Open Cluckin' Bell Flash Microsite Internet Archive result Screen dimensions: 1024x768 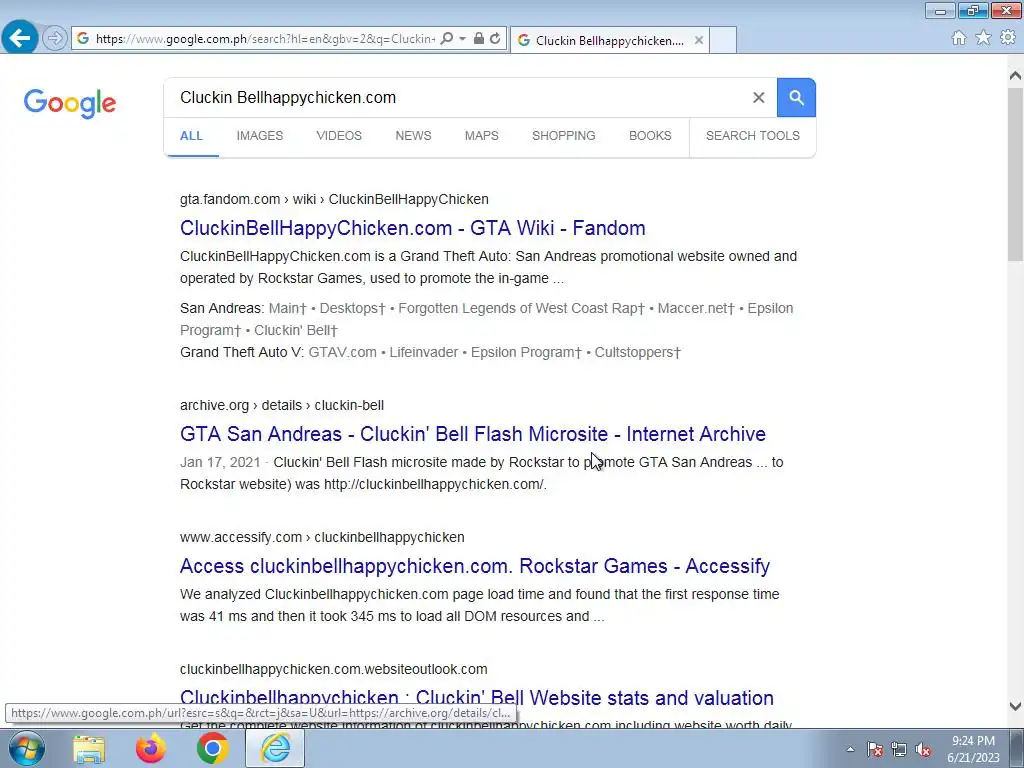pos(473,434)
